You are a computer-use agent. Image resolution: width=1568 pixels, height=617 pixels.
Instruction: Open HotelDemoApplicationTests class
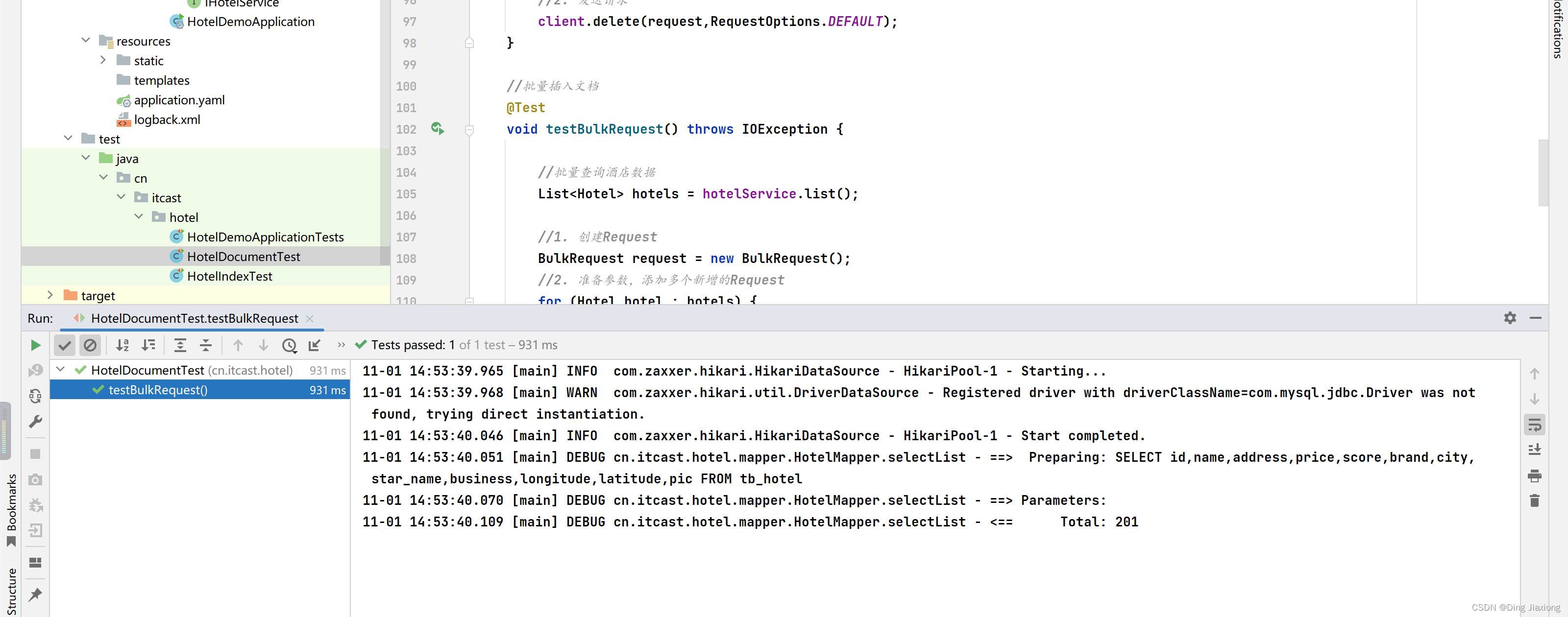[265, 237]
